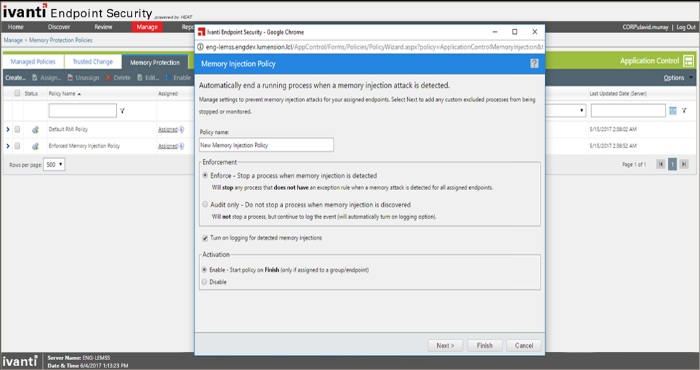Viewport: 700px width, 370px height.
Task: Check the Enforced Memory Injection Policy row checkbox
Action: tap(17, 146)
